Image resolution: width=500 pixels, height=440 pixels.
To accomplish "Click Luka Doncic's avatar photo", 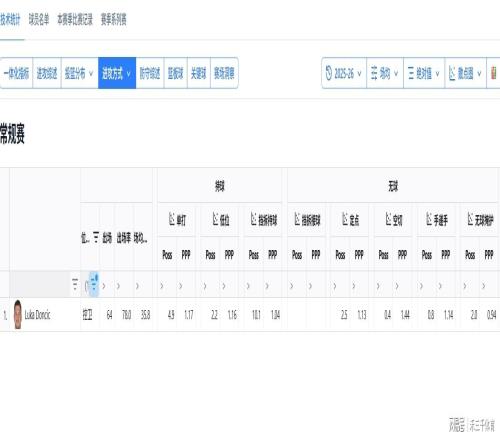I will tap(18, 314).
